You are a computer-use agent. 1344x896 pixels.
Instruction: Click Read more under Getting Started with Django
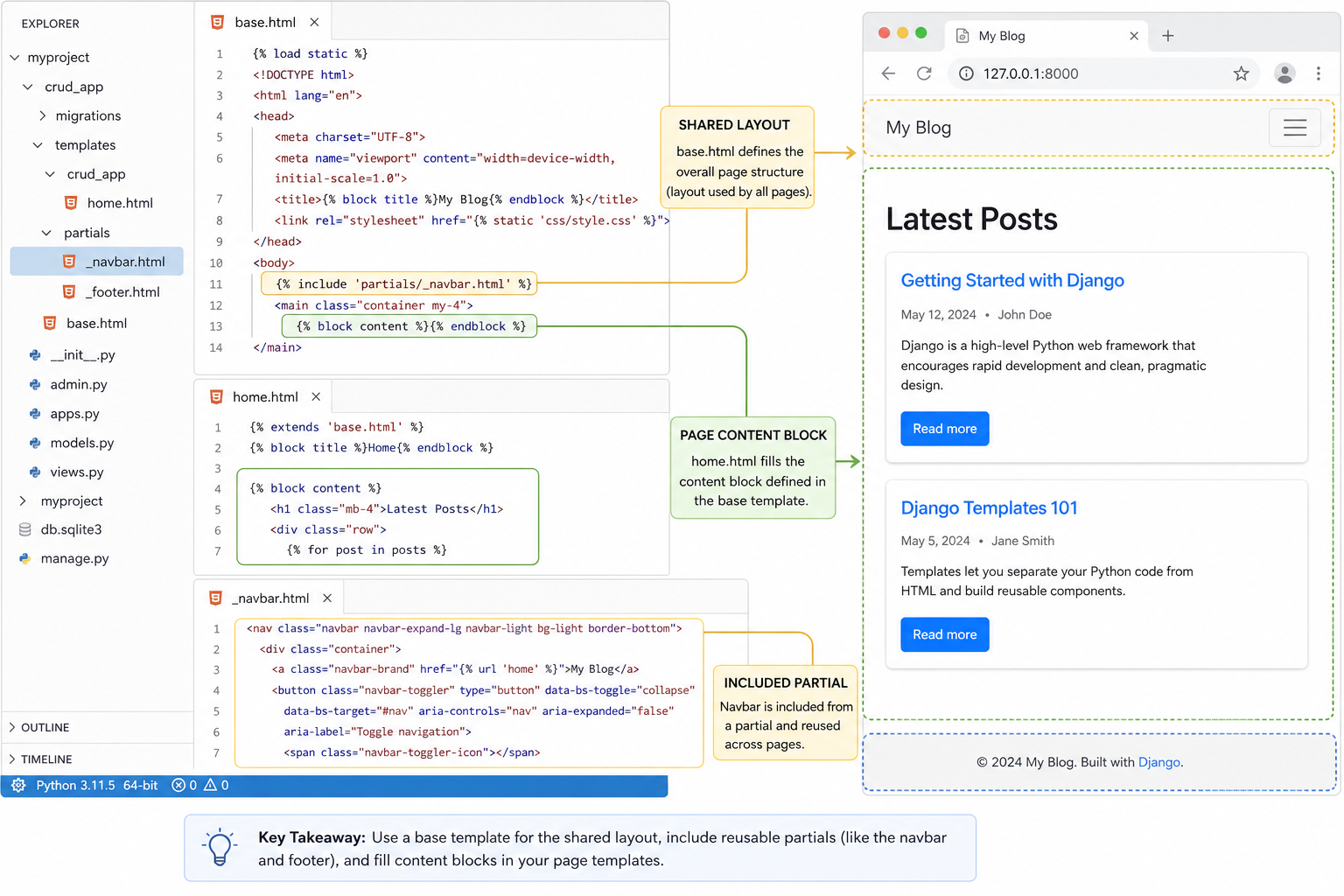(945, 429)
